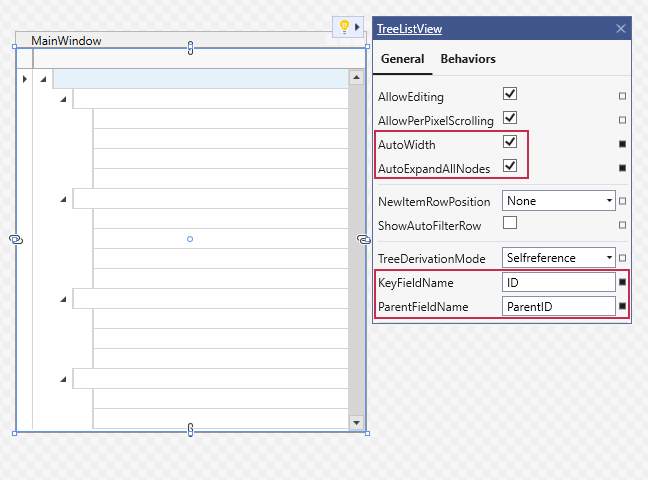Screen dimensions: 648x480
Task: Collapse the top-level root node
Action: point(43,79)
